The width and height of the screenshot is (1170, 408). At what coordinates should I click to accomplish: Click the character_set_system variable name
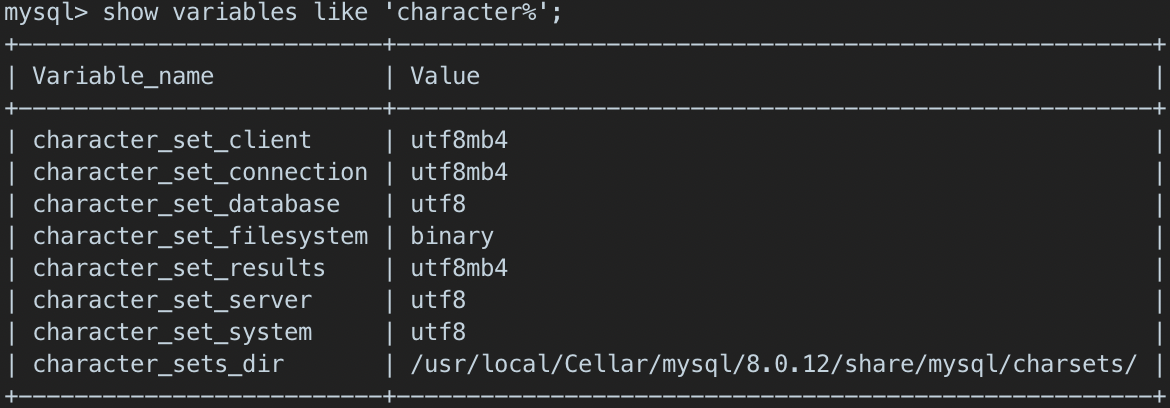pyautogui.click(x=172, y=332)
